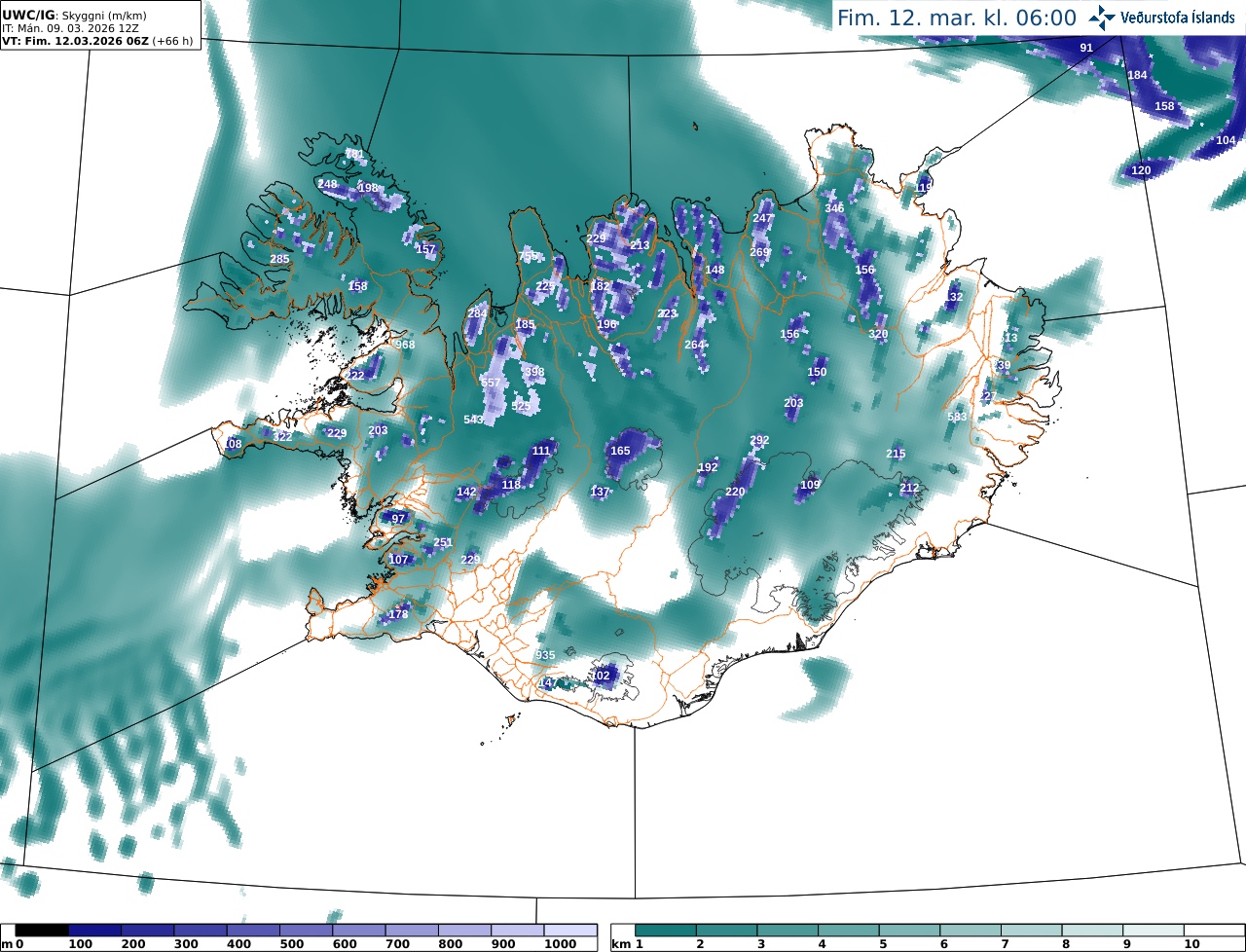Screen dimensions: 1246x952
Task: Click the visibility value 220 on the glacier
Action: click(x=735, y=492)
